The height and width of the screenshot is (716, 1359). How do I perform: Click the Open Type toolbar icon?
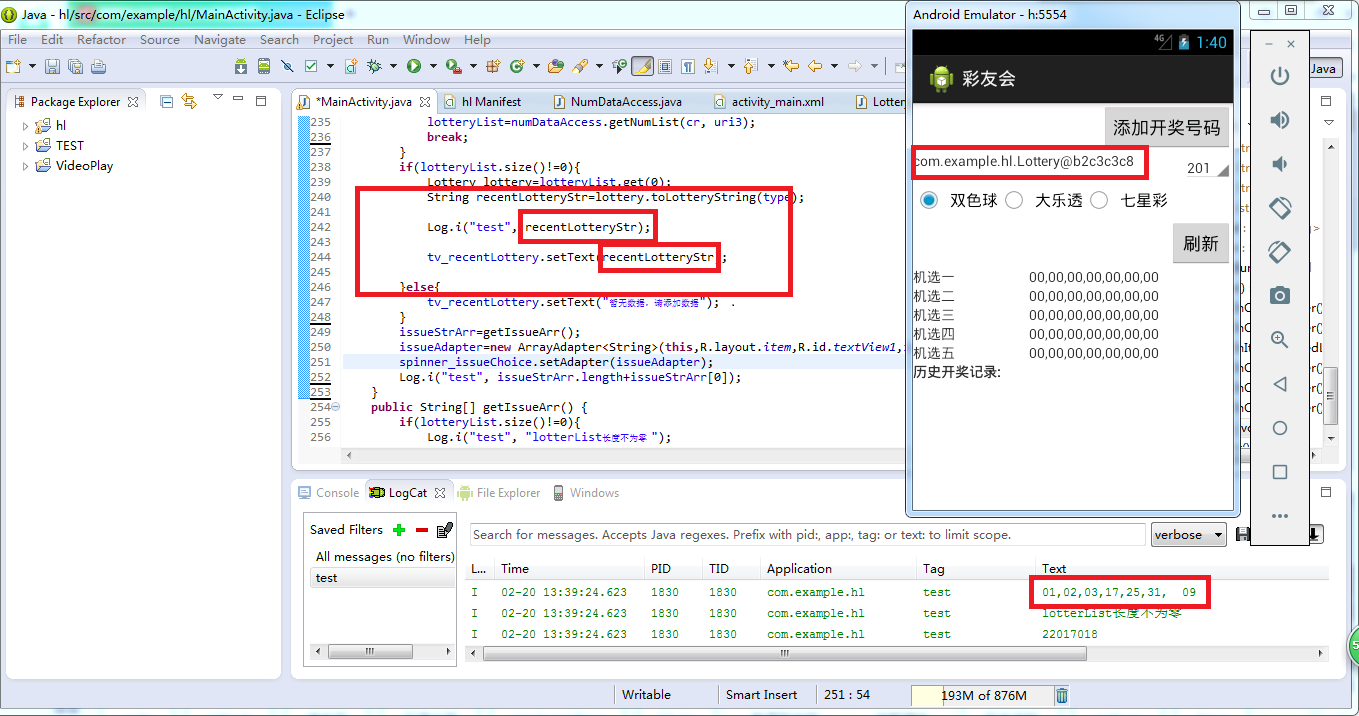click(556, 67)
